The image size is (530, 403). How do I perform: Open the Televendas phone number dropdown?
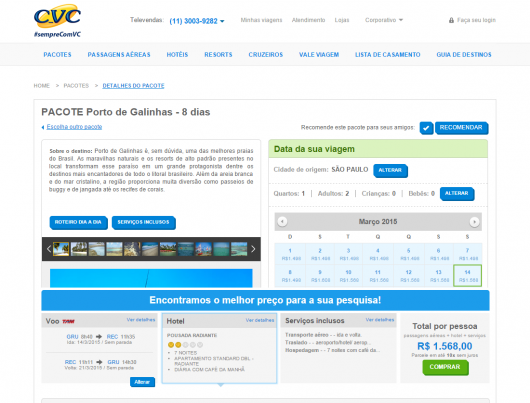[x=197, y=21]
